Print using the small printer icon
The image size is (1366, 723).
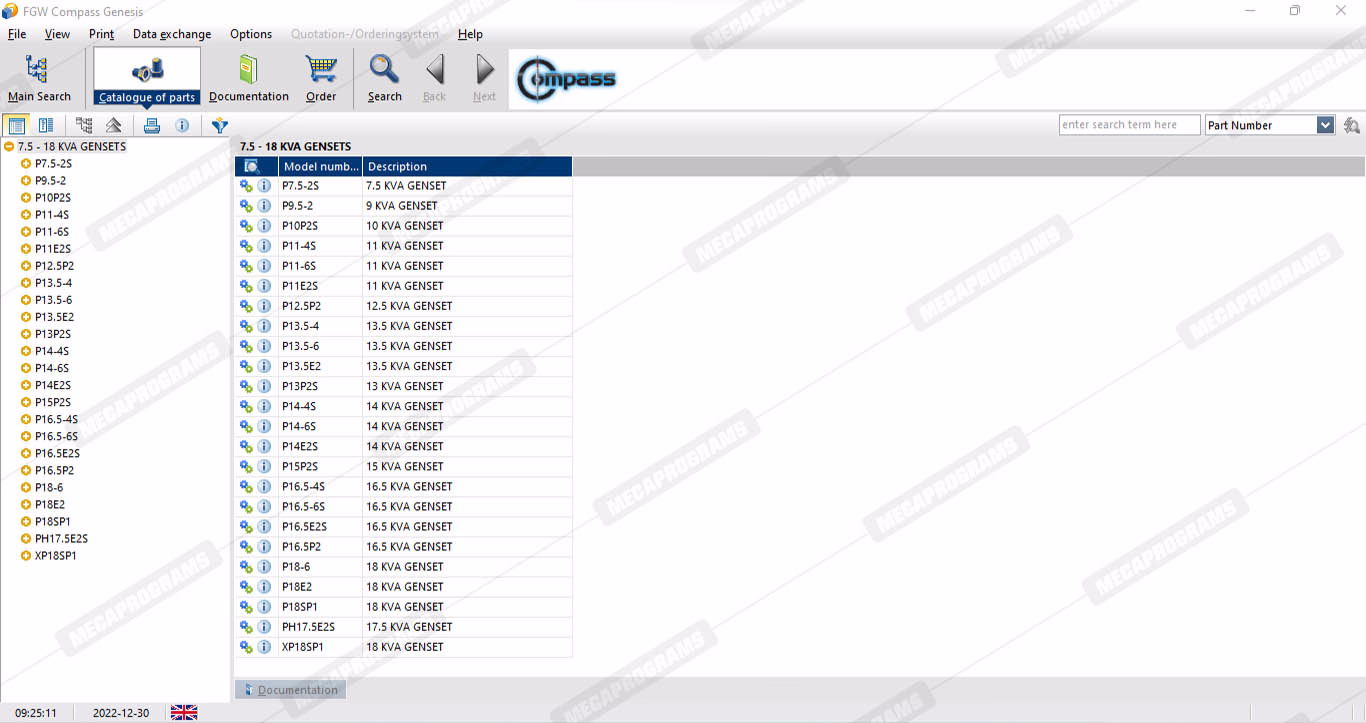pos(152,125)
